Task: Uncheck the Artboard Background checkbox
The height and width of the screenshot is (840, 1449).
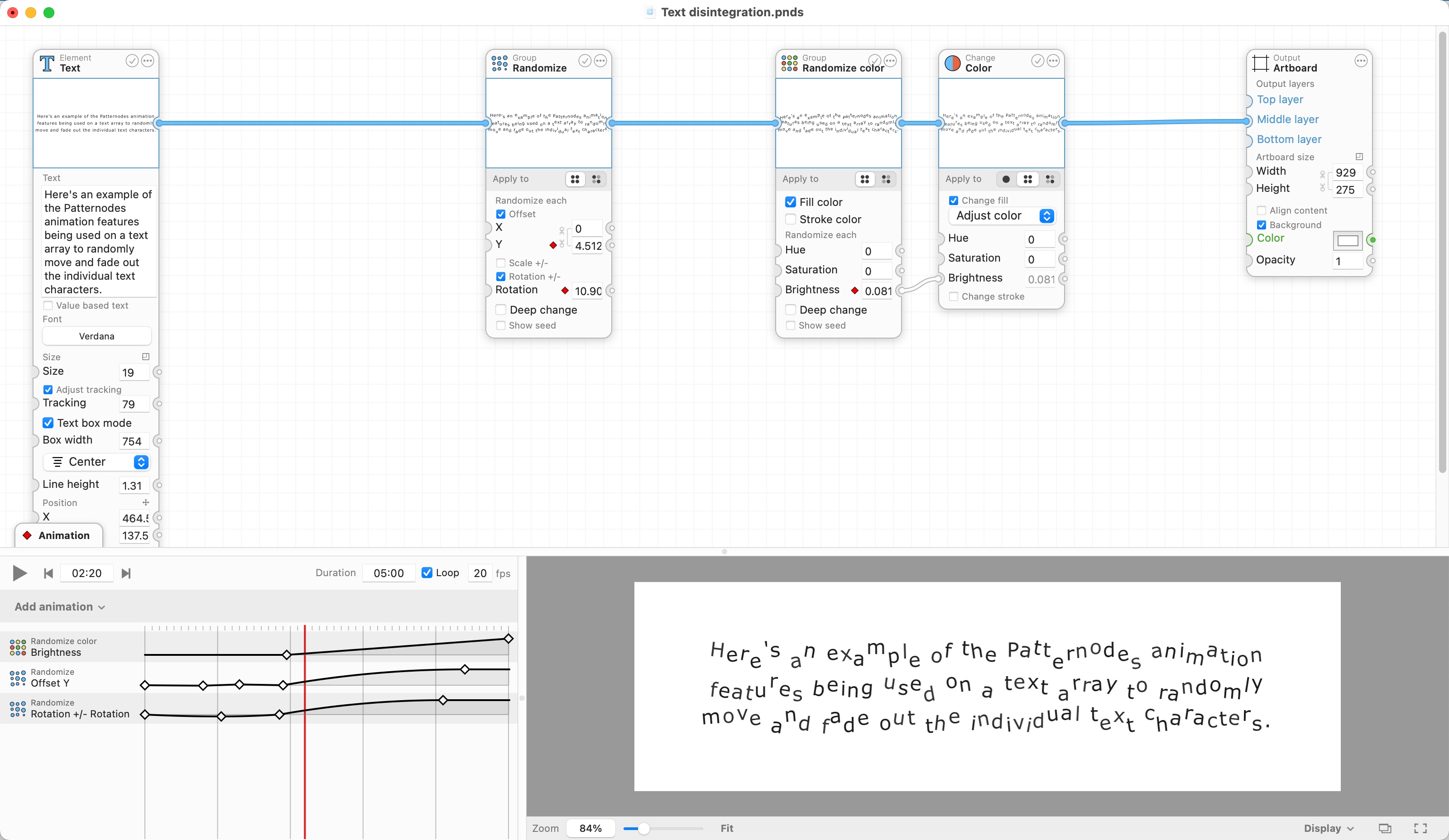Action: coord(1262,224)
